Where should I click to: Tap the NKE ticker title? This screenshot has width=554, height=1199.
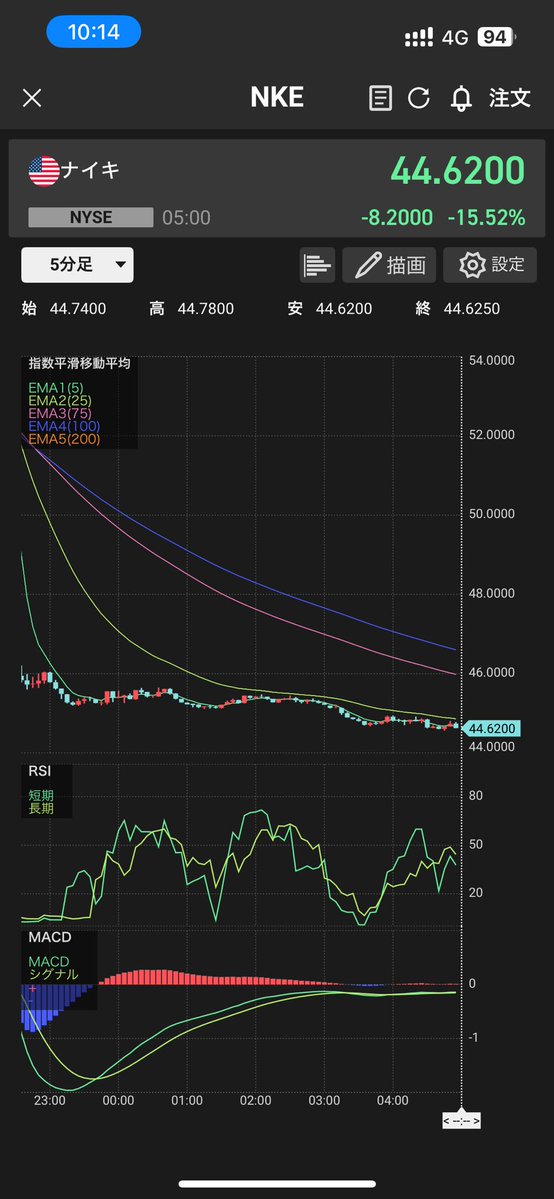pos(277,97)
